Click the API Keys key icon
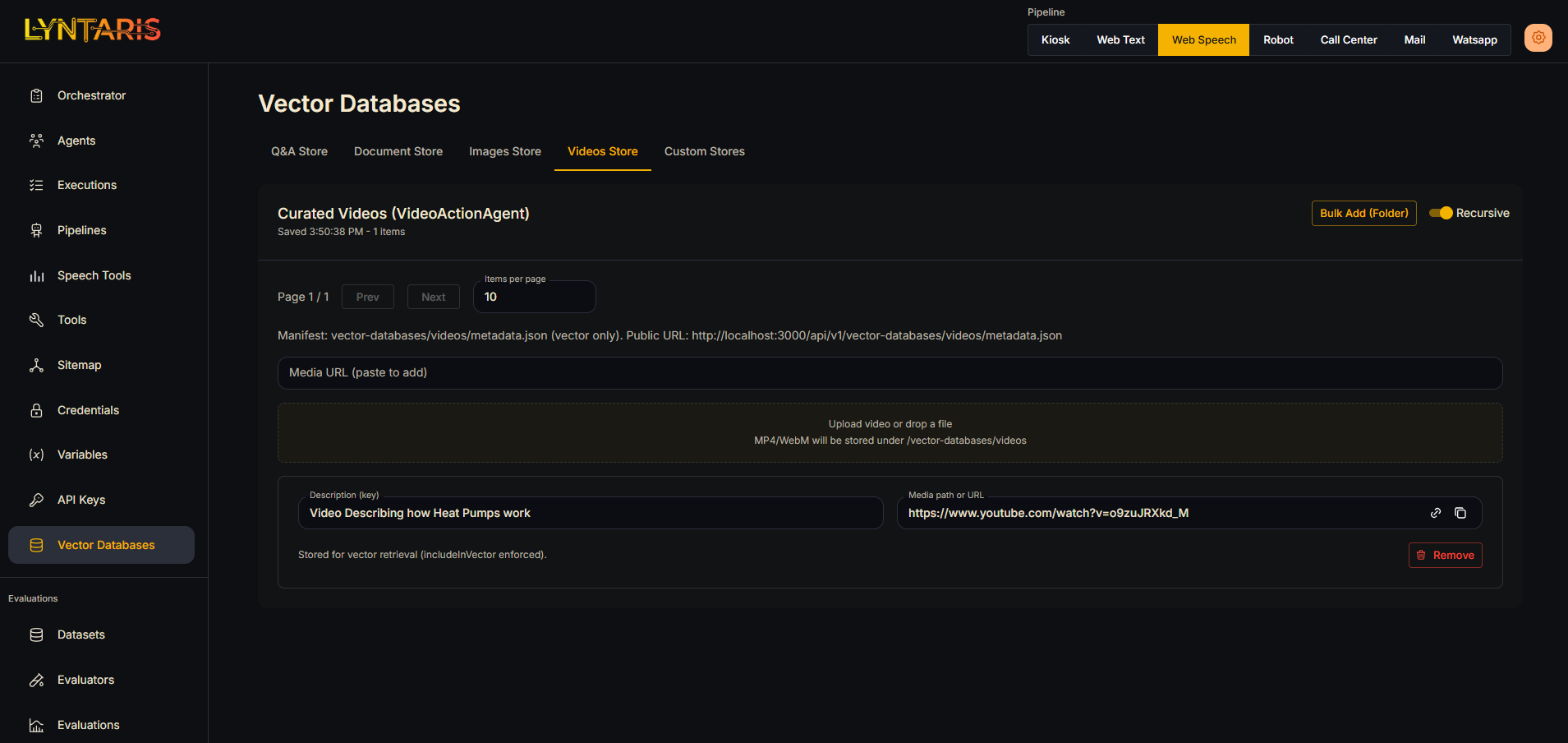The width and height of the screenshot is (1568, 743). tap(36, 500)
